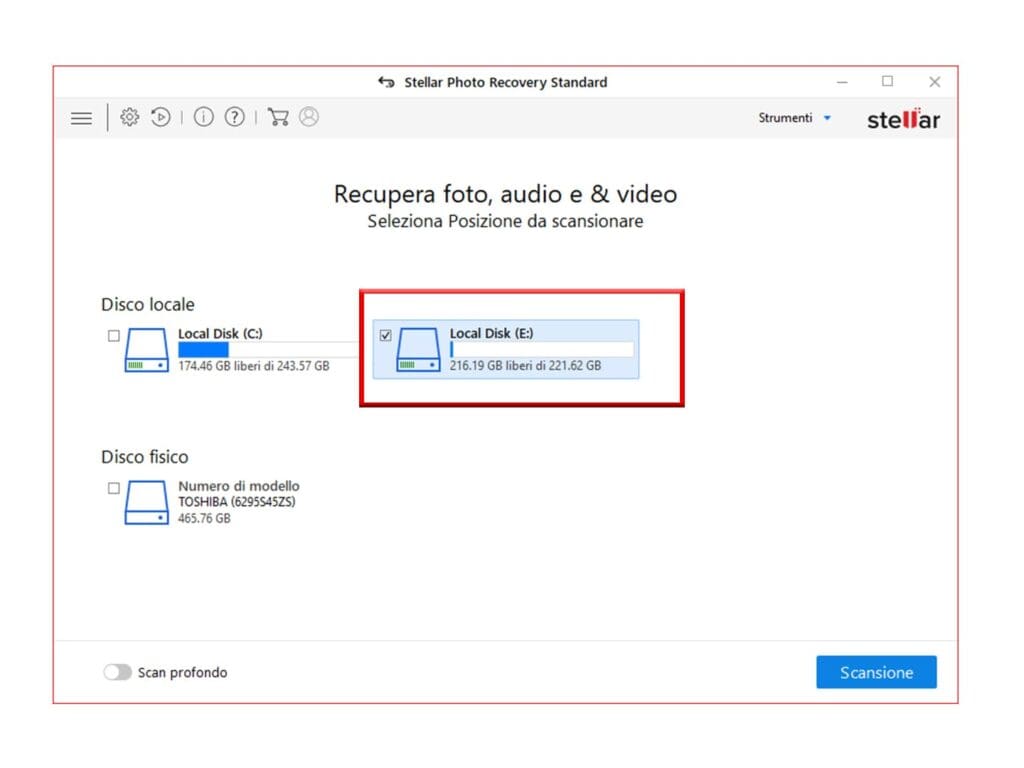The image size is (1024, 768).
Task: Click the resume recovery icon
Action: tap(161, 117)
